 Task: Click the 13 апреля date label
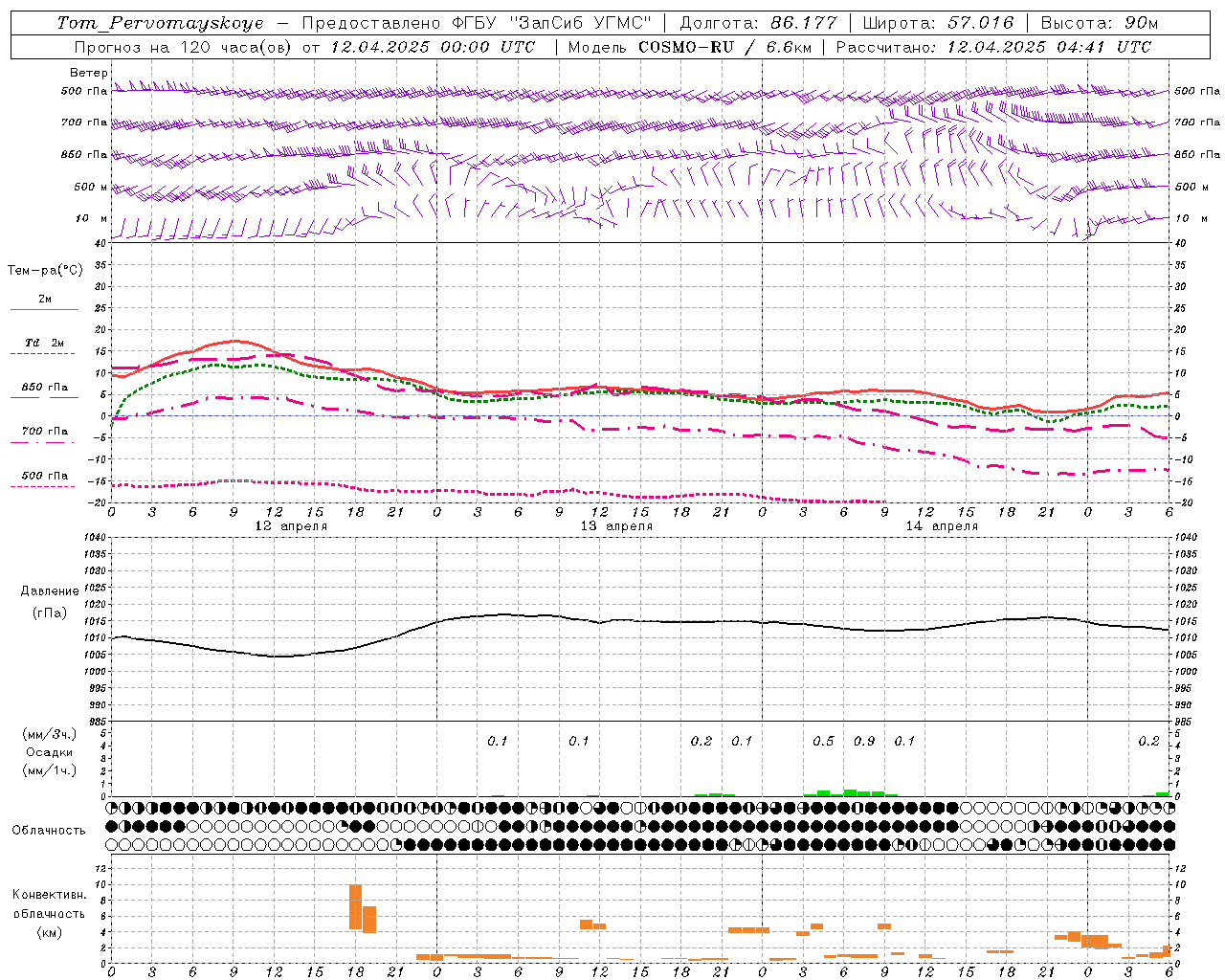click(616, 526)
